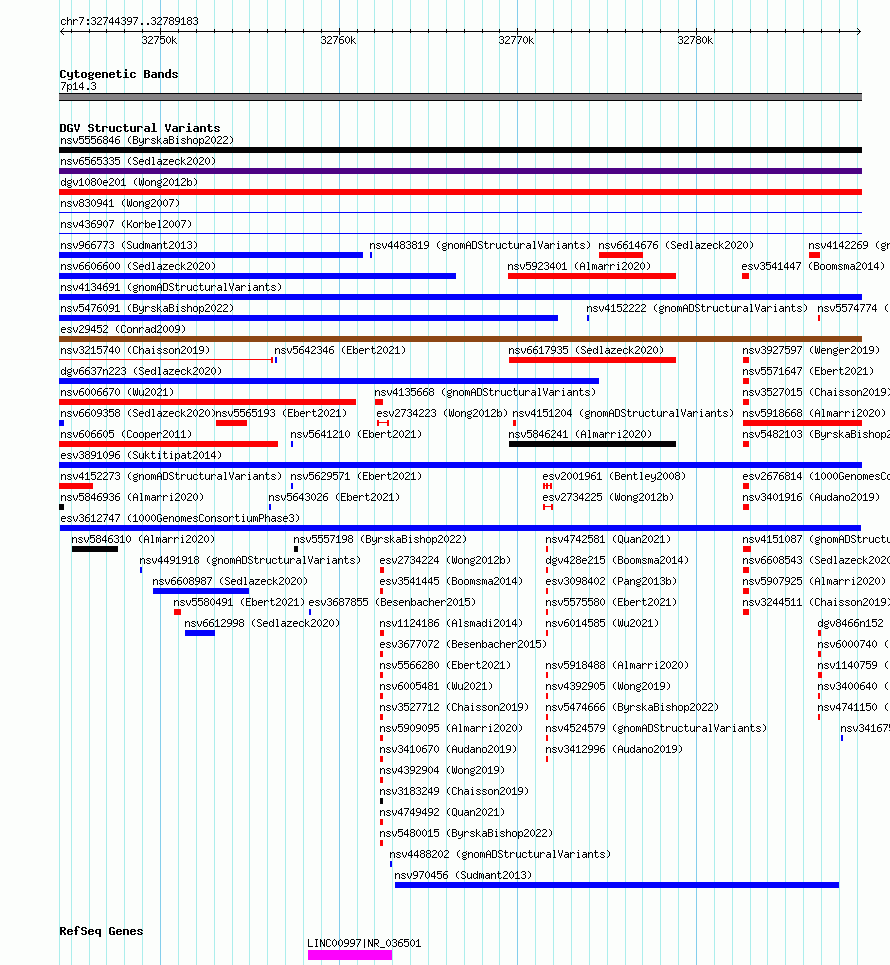Open the dgv1080e201 (Wong2012b) label
Viewport: 890px width, 965px height.
(129, 182)
